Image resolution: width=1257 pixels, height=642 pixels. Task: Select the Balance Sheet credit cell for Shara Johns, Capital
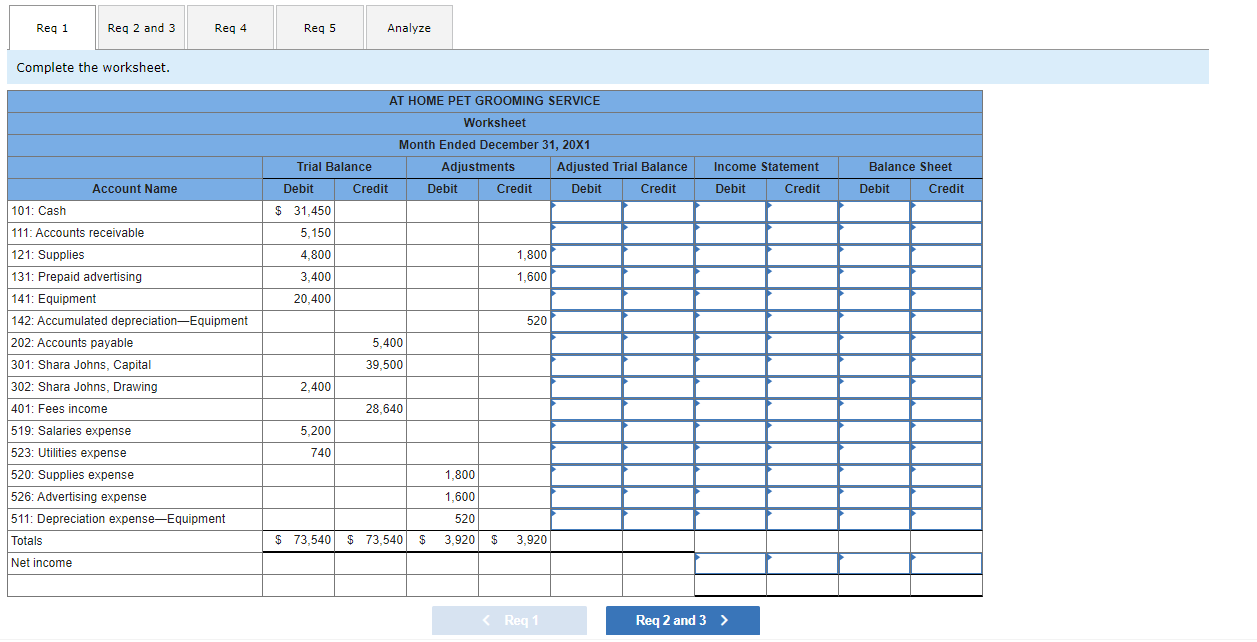tap(946, 364)
